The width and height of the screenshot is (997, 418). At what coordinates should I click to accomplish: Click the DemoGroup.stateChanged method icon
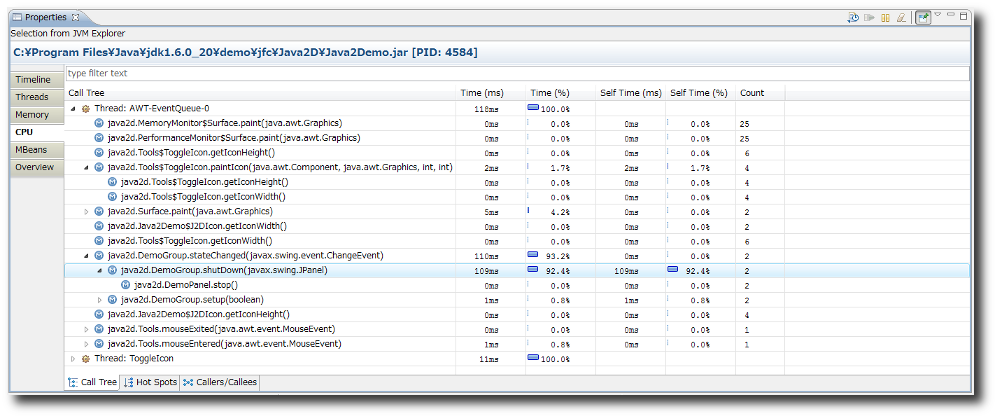[x=99, y=256]
